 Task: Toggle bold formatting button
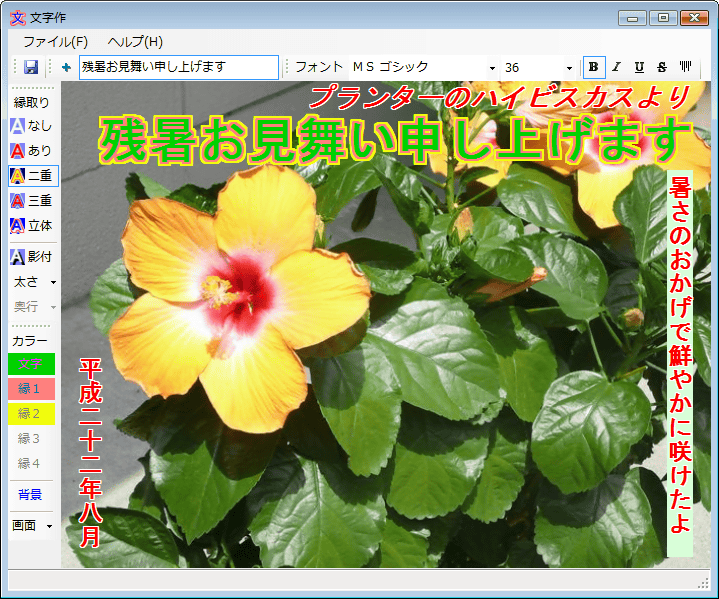click(594, 67)
